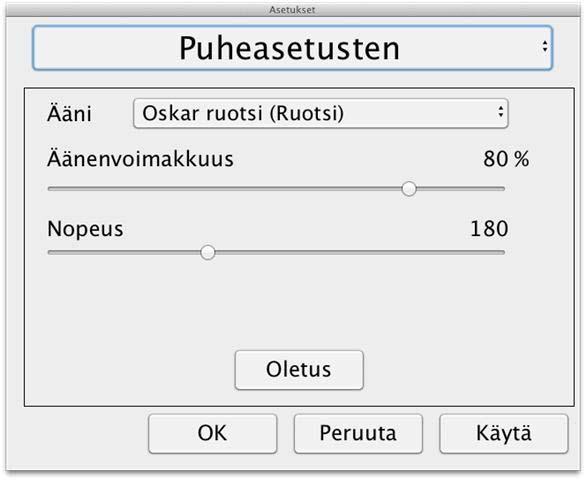This screenshot has height=480, width=586.
Task: Click the Asetukset window title
Action: [x=292, y=10]
